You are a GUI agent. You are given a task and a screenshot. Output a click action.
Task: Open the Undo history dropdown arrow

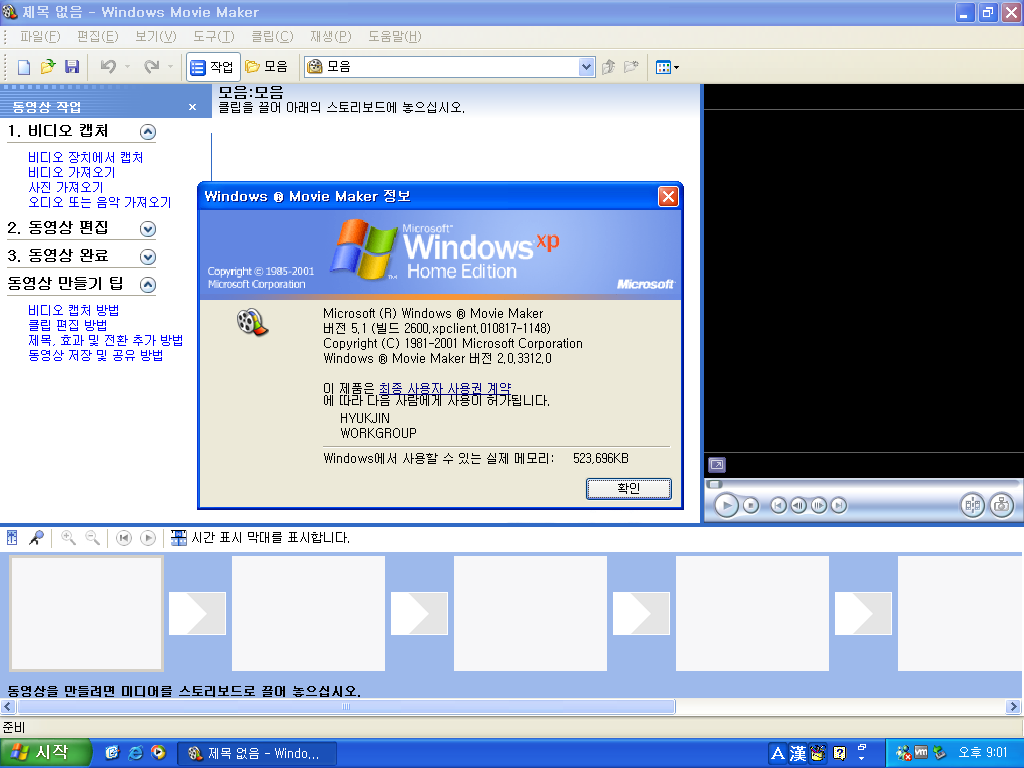[x=127, y=67]
